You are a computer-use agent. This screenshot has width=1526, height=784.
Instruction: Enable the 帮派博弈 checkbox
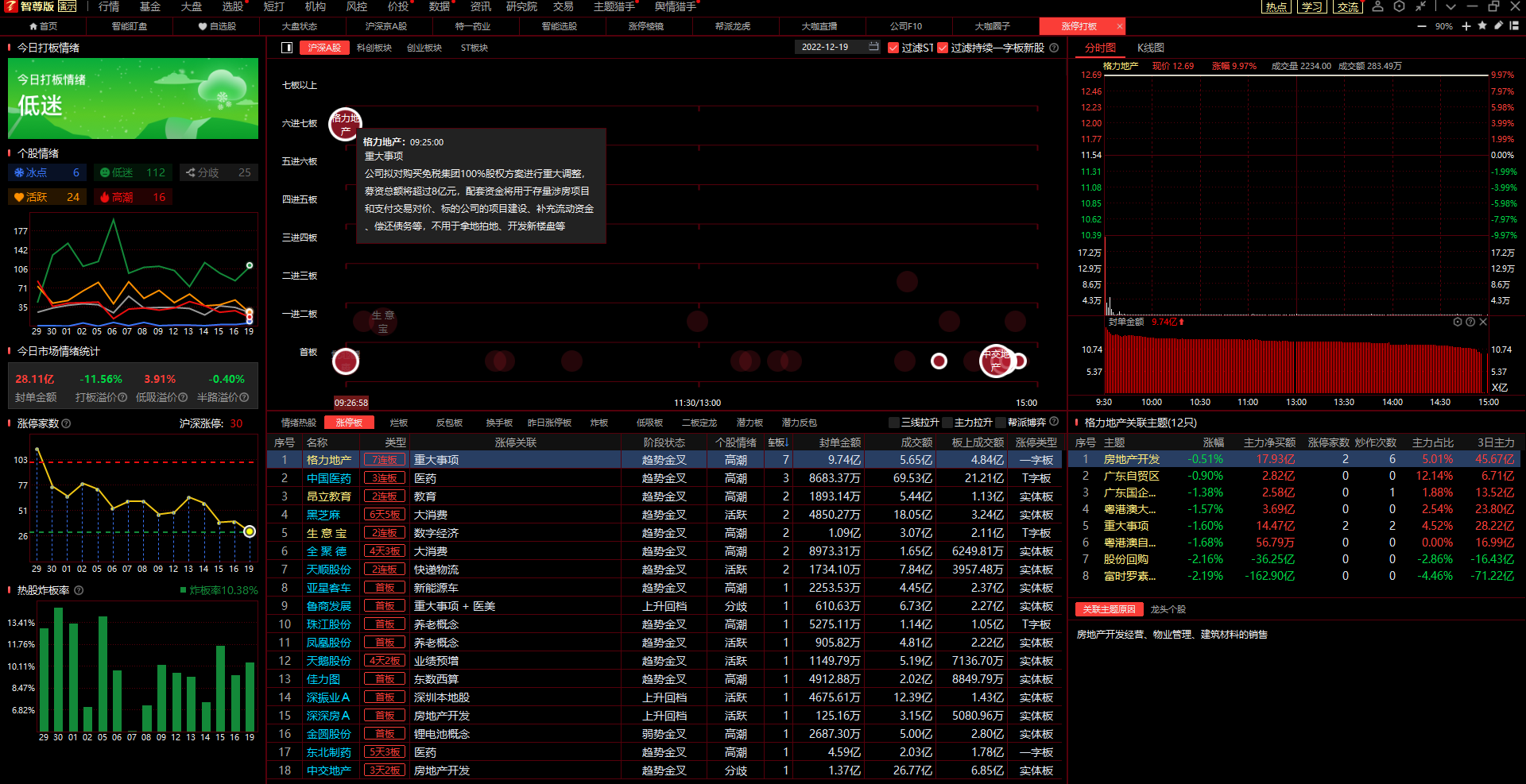[x=1001, y=423]
